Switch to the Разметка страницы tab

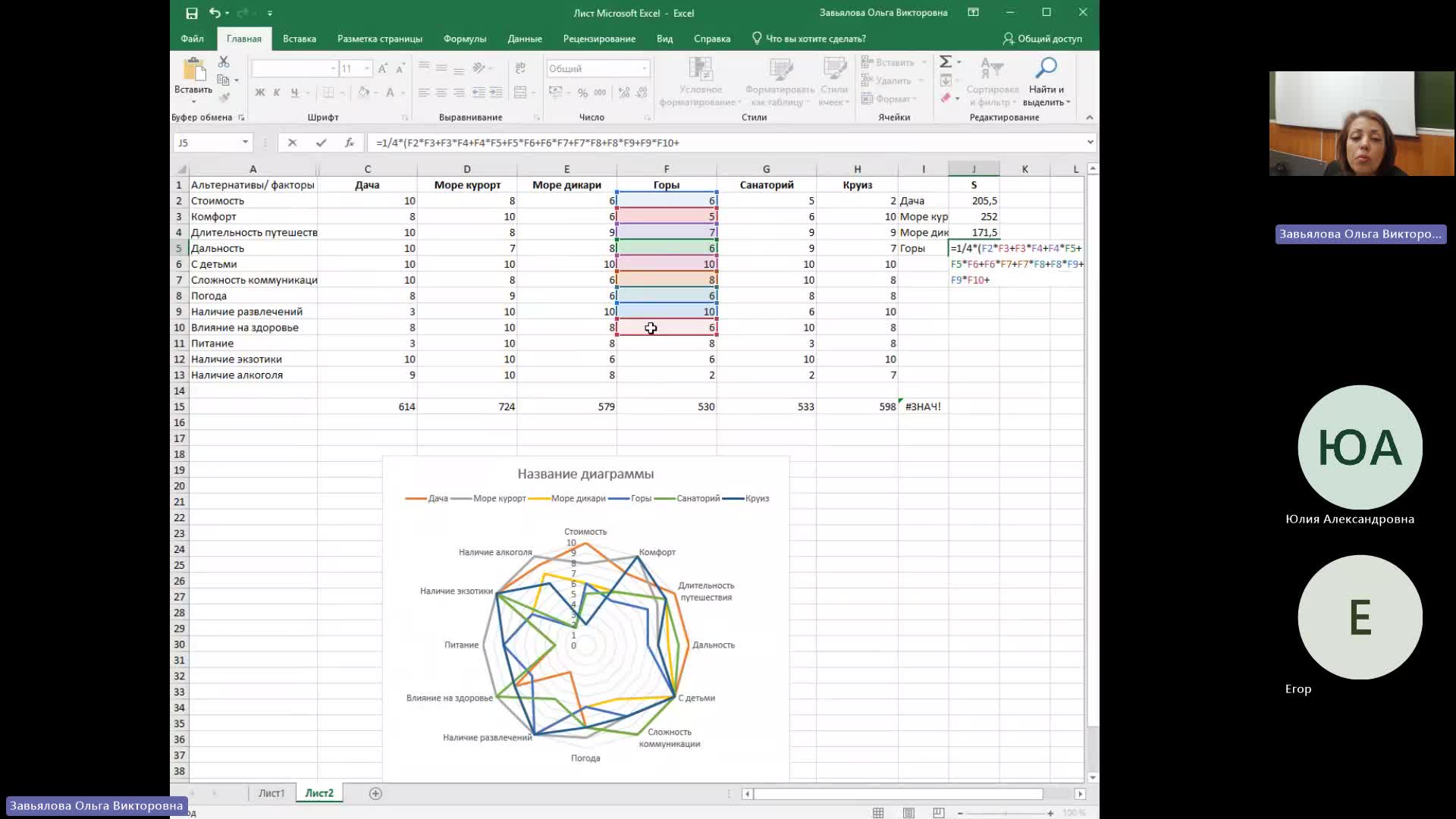pyautogui.click(x=380, y=39)
